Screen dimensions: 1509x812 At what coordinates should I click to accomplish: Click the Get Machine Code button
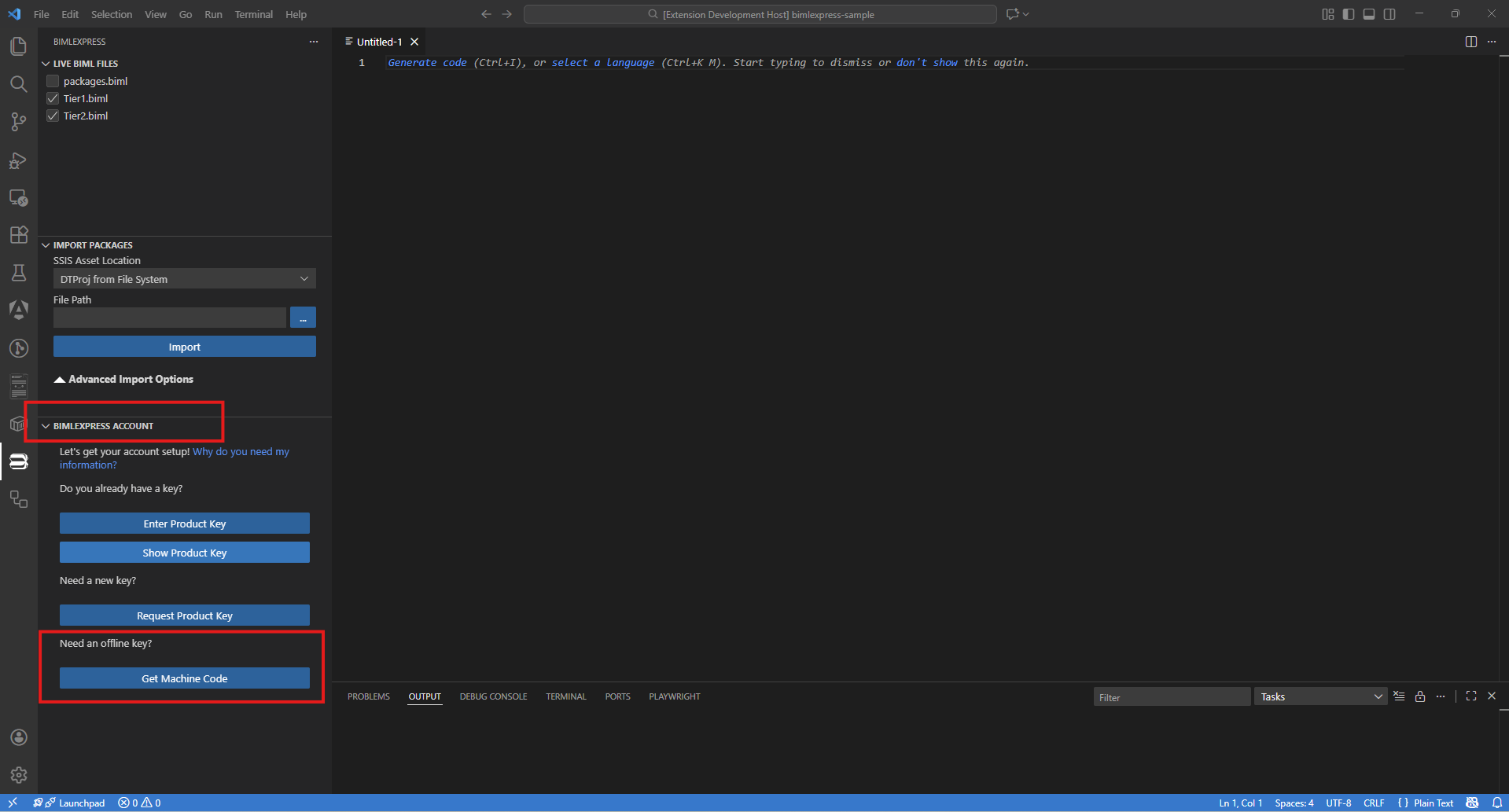coord(184,678)
